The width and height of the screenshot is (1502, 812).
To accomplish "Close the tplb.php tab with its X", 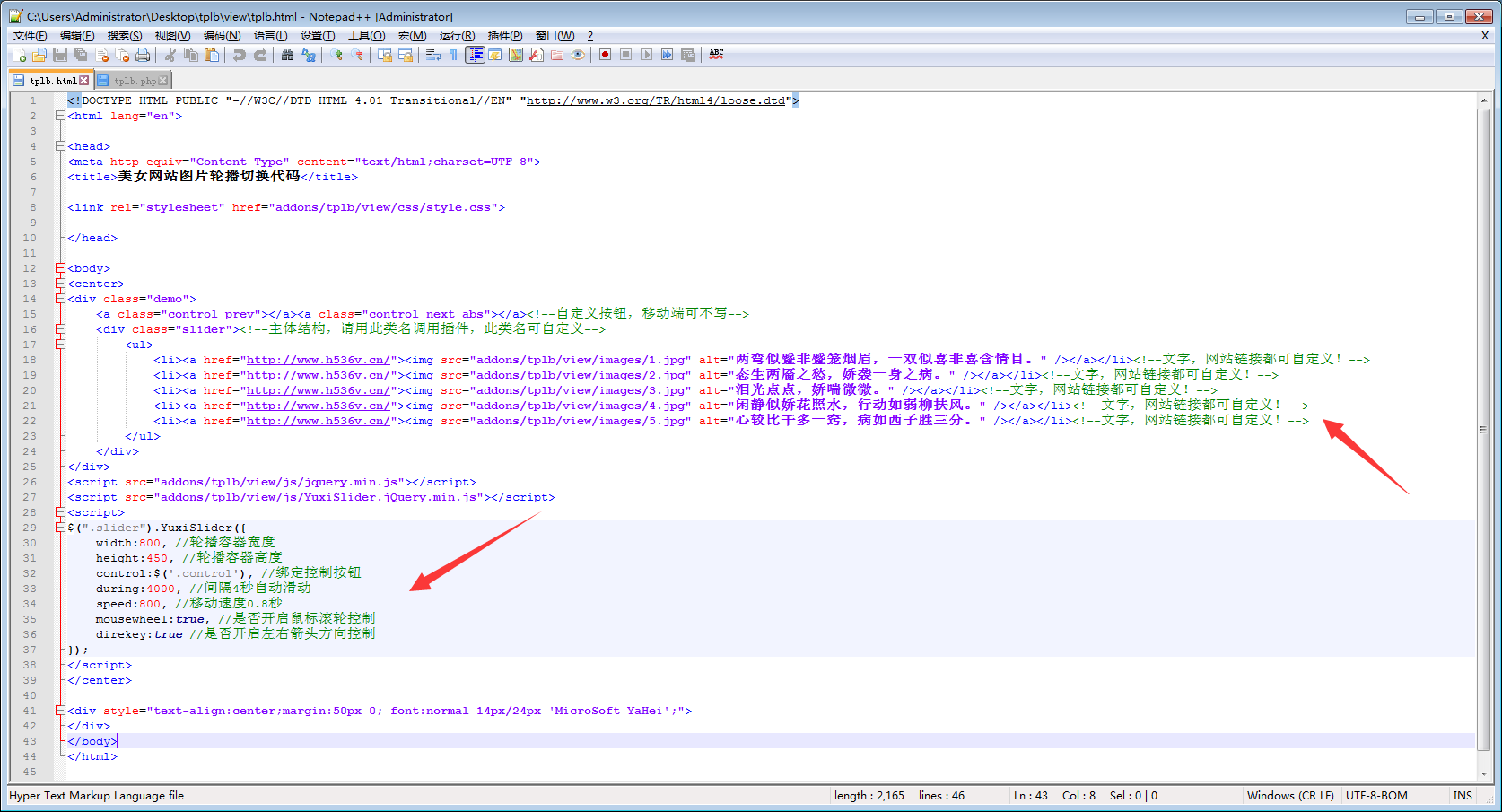I will 163,81.
